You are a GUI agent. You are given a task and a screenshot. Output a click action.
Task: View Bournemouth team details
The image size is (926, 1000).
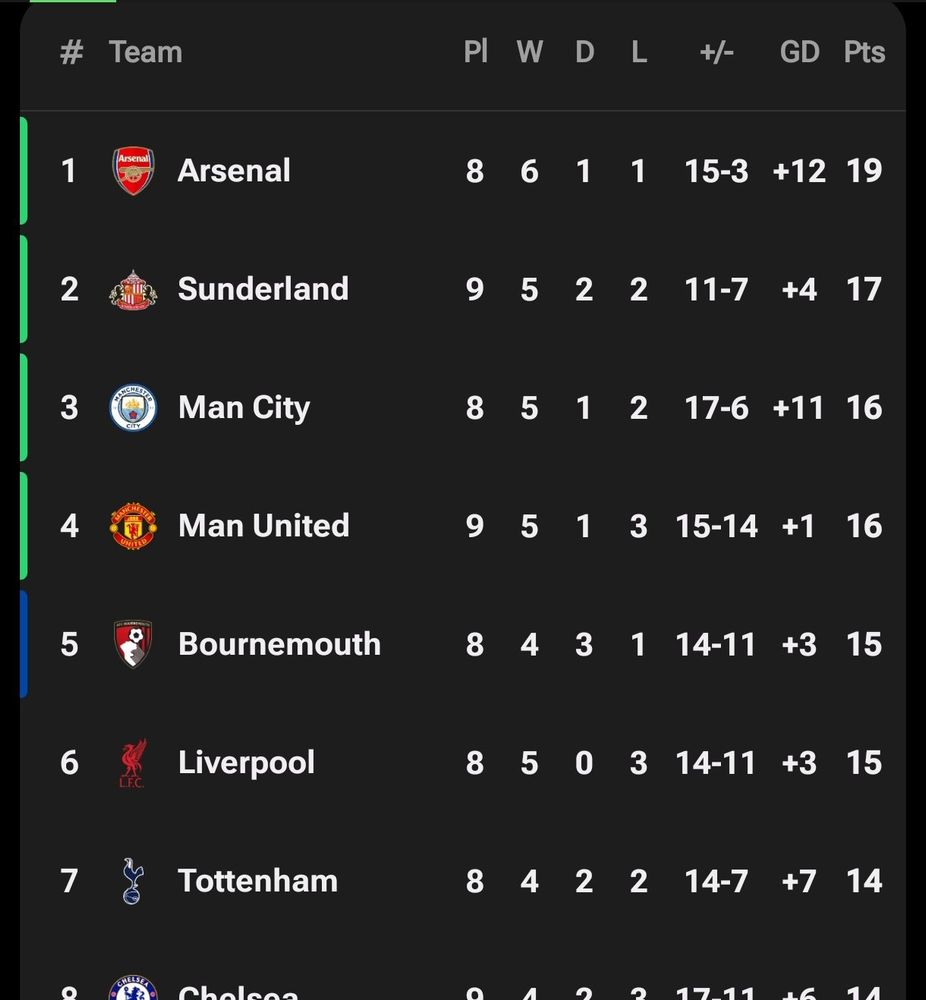pos(279,644)
